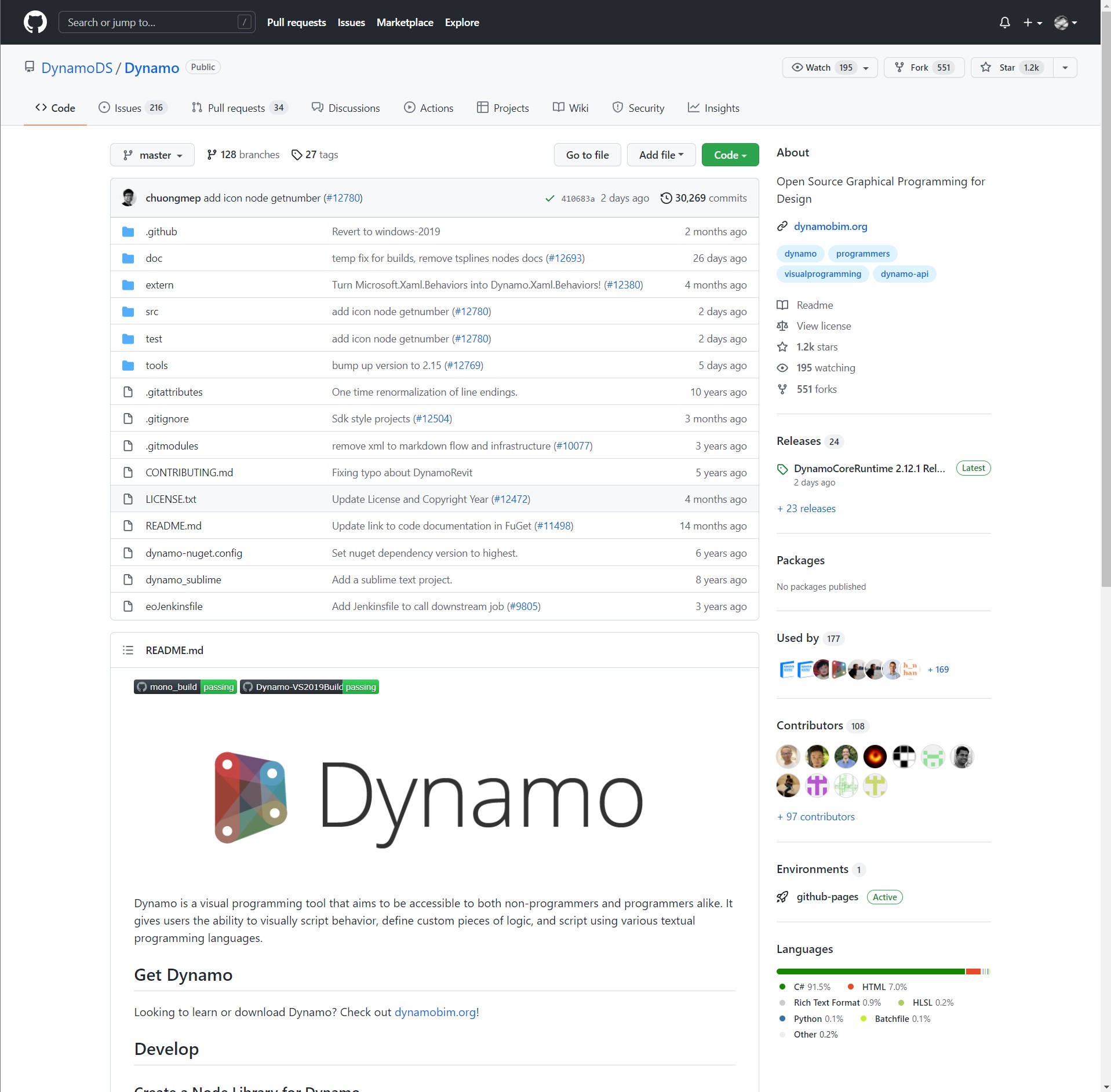Viewport: 1111px width, 1092px height.
Task: Open the github-pages environment
Action: [x=827, y=897]
